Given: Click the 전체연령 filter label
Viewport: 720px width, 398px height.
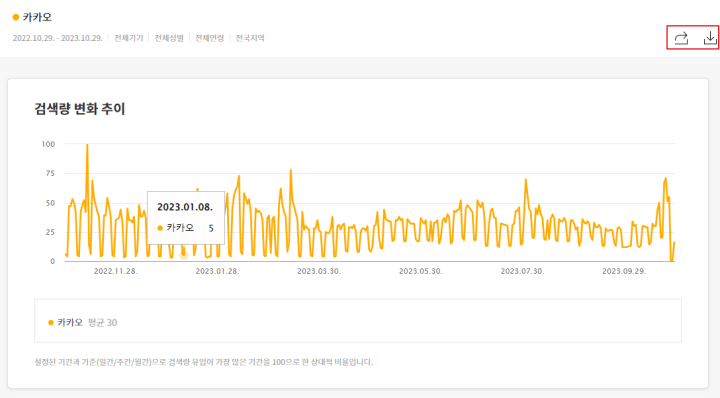Looking at the screenshot, I should [209, 38].
